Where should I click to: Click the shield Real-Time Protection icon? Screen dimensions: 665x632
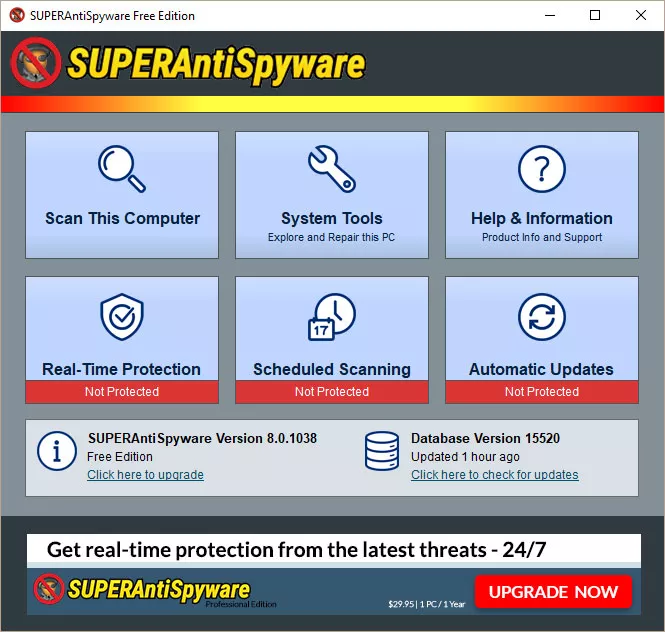122,316
